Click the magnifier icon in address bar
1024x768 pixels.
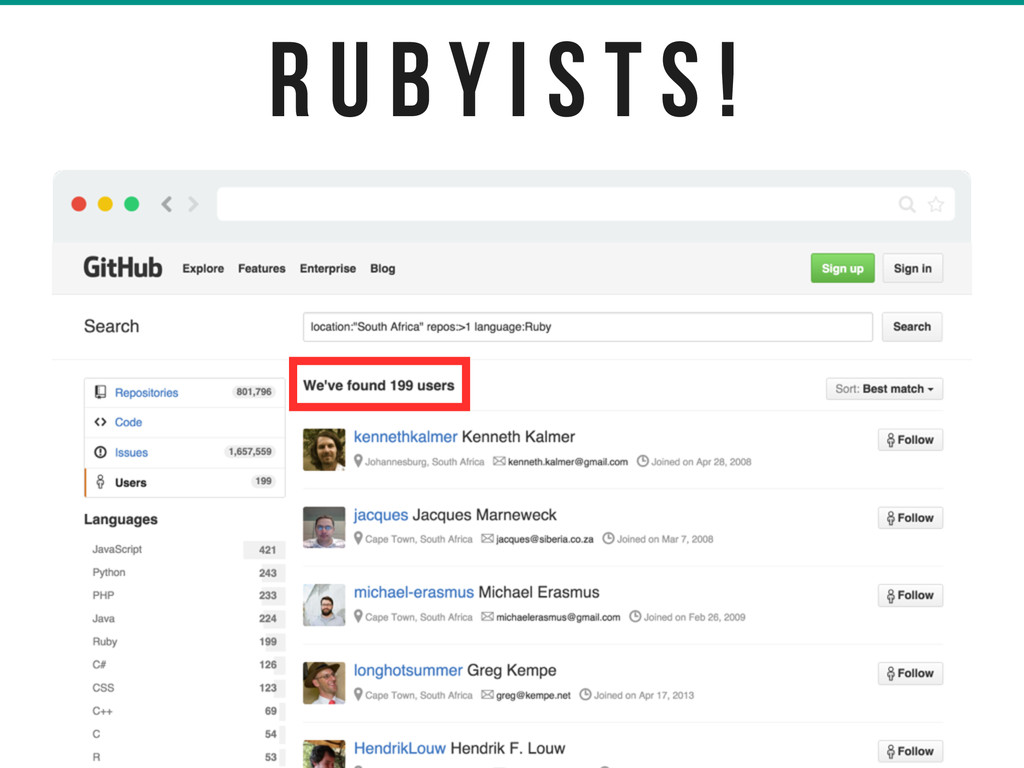906,204
